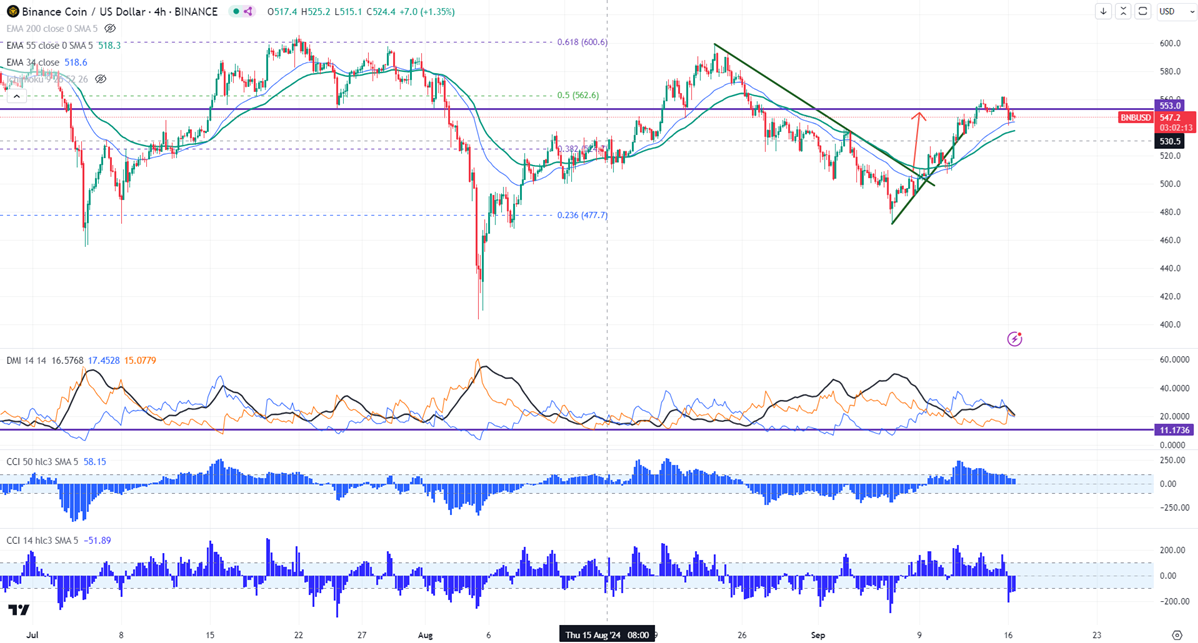Collapse the indicator legend with chevron
The height and width of the screenshot is (643, 1198).
(17, 96)
